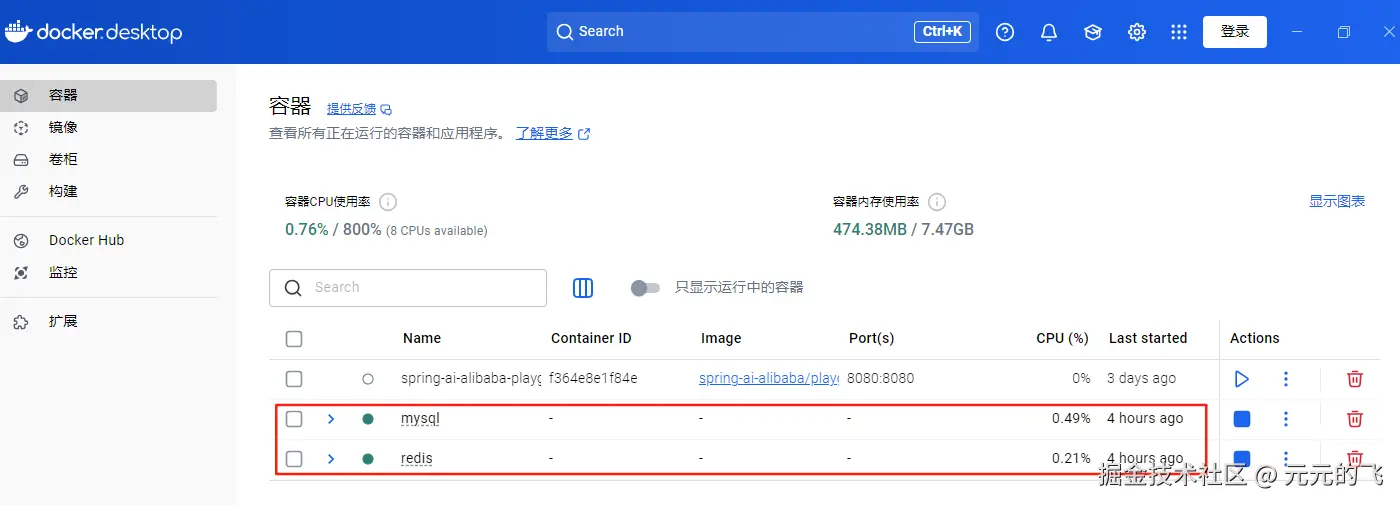Image resolution: width=1400 pixels, height=505 pixels.
Task: Open the 镜像 sidebar item
Action: coord(108,128)
